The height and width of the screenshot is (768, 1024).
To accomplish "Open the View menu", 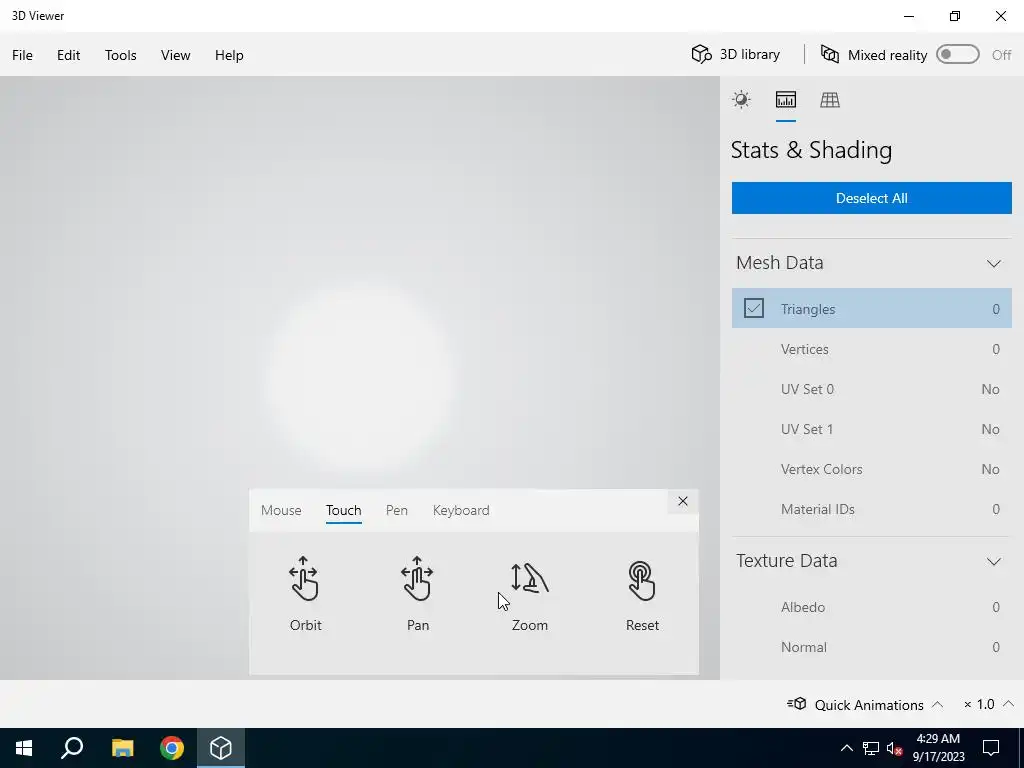I will [176, 55].
